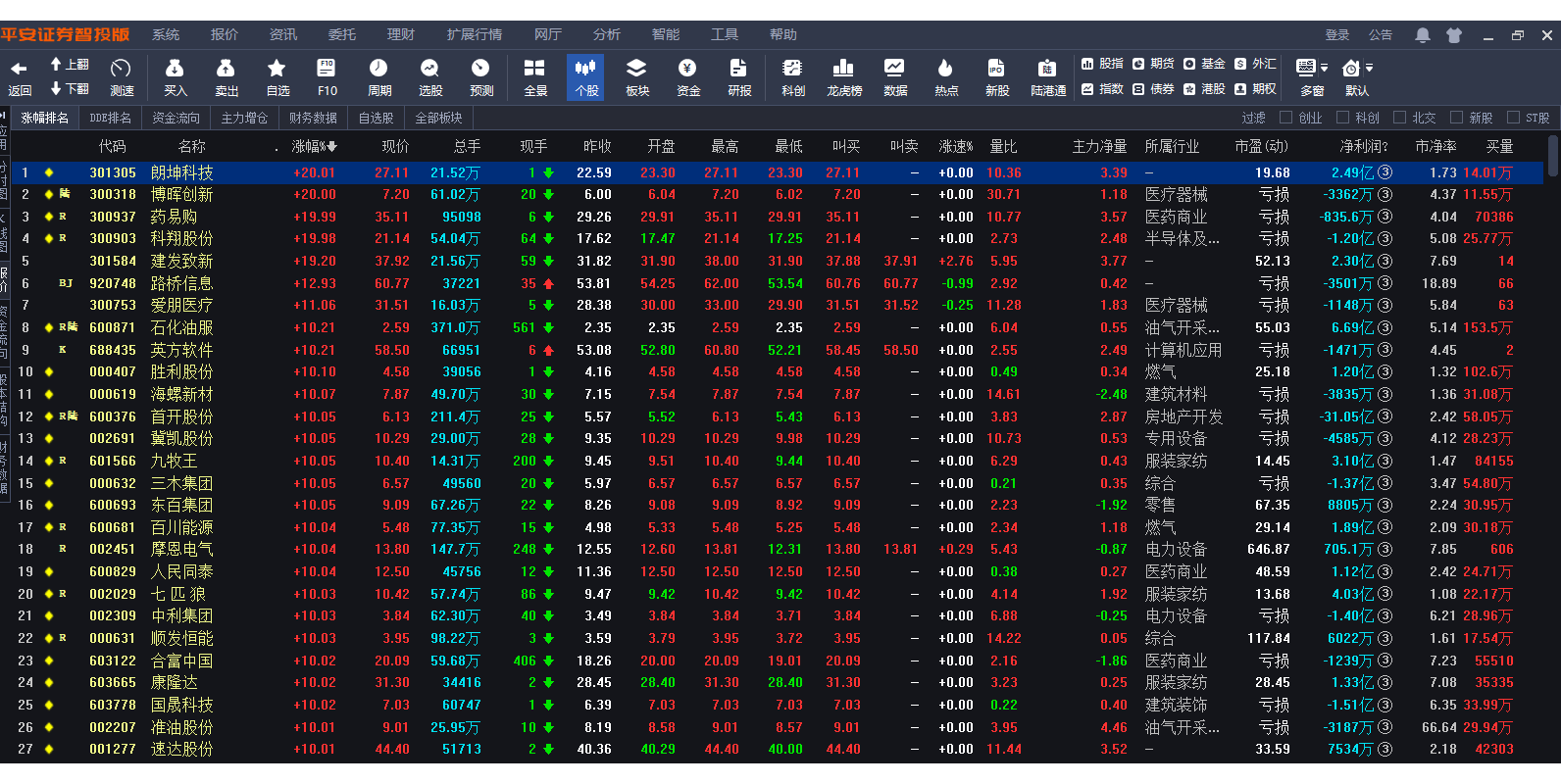
Task: Open the 龙虎榜 bar chart icon
Action: [x=843, y=69]
